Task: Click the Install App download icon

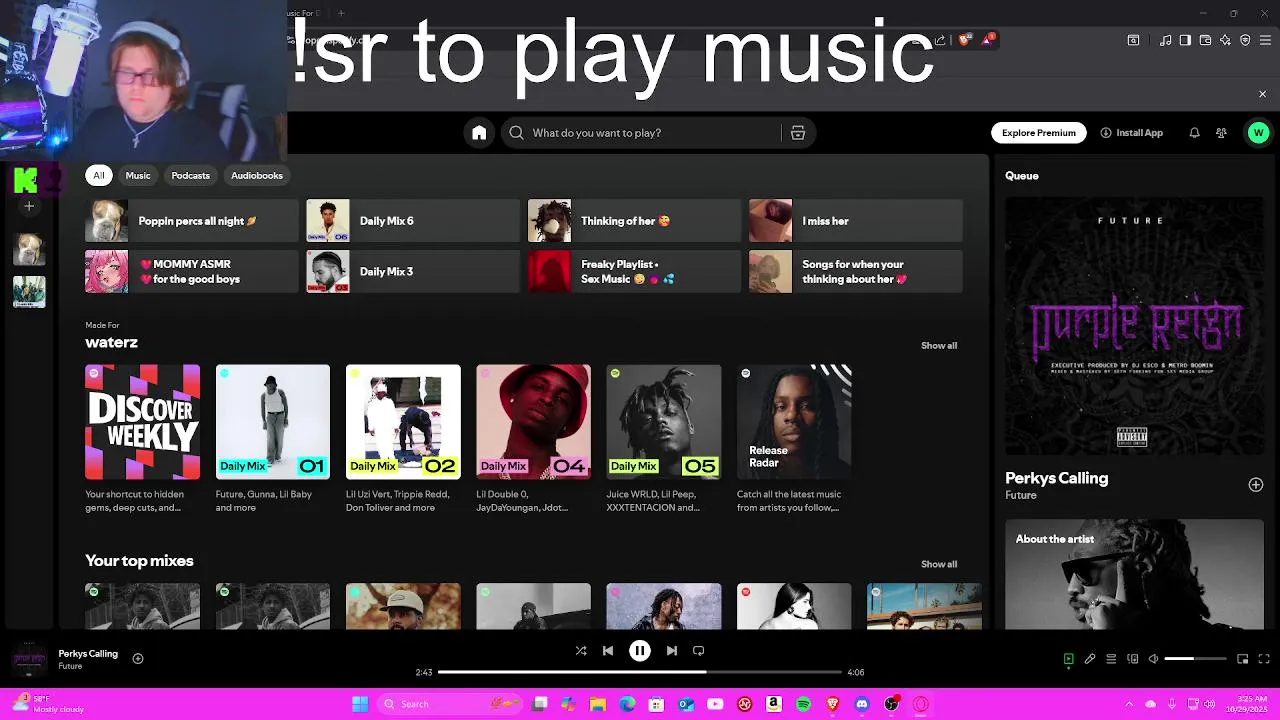Action: pos(1106,133)
